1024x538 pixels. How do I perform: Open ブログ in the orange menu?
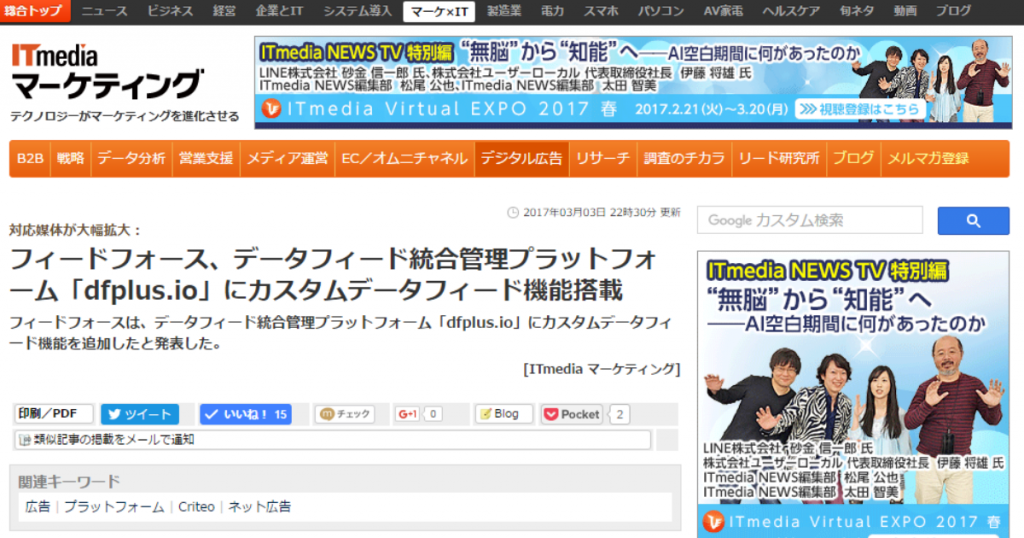point(853,159)
